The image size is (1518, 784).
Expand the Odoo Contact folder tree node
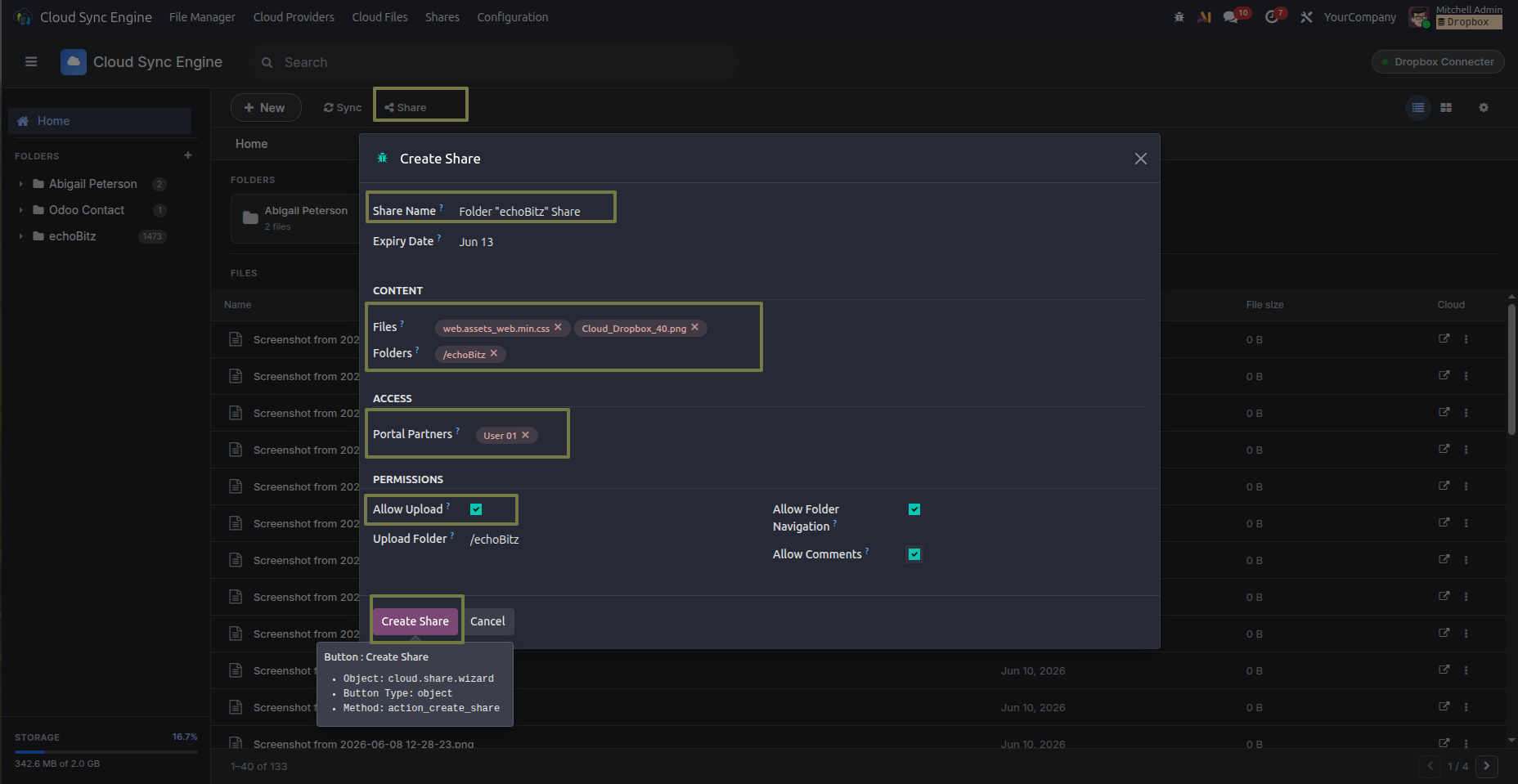tap(20, 210)
